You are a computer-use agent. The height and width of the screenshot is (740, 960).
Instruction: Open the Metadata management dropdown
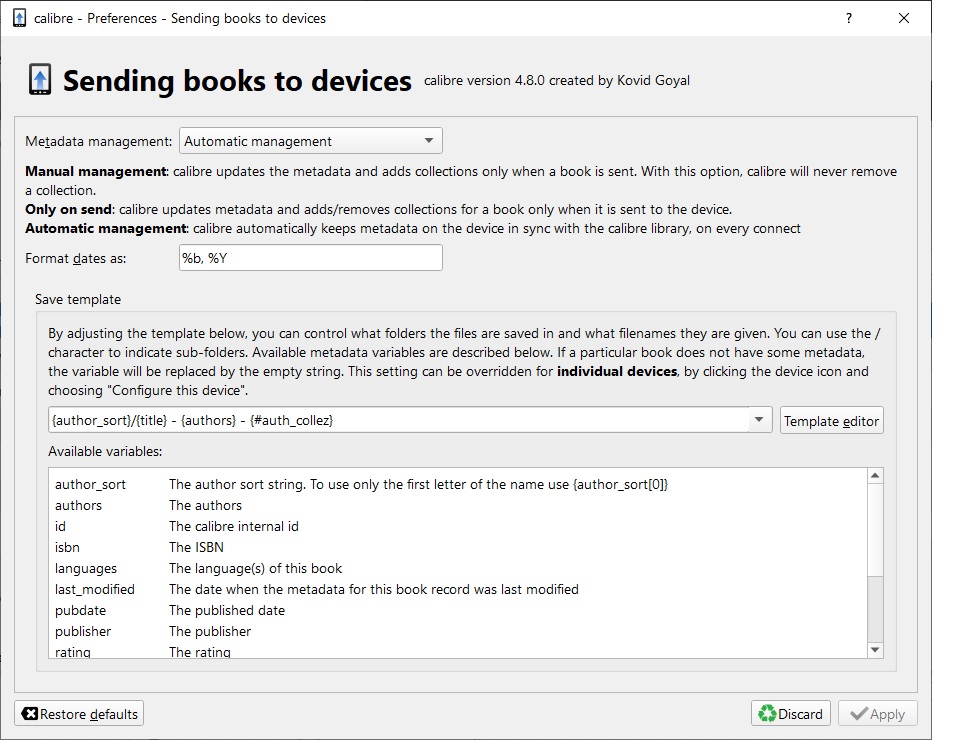(310, 141)
